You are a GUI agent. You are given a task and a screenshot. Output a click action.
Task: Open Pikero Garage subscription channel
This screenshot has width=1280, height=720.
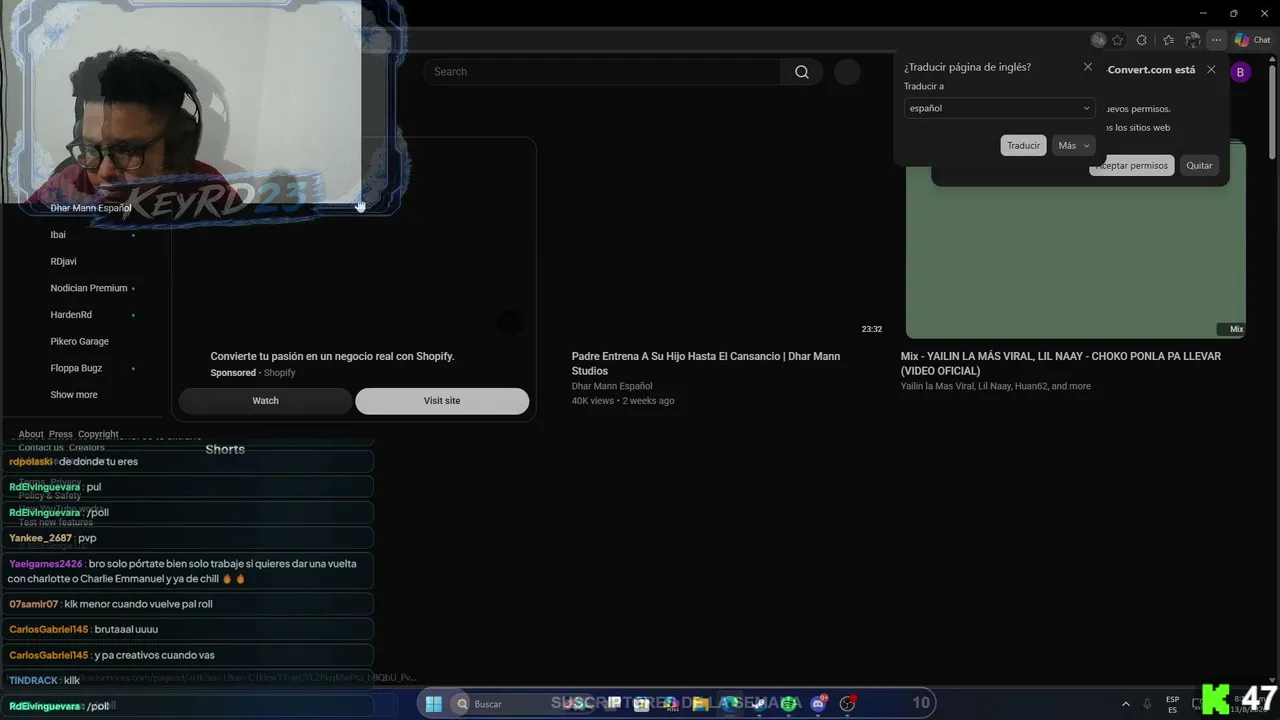pyautogui.click(x=80, y=342)
